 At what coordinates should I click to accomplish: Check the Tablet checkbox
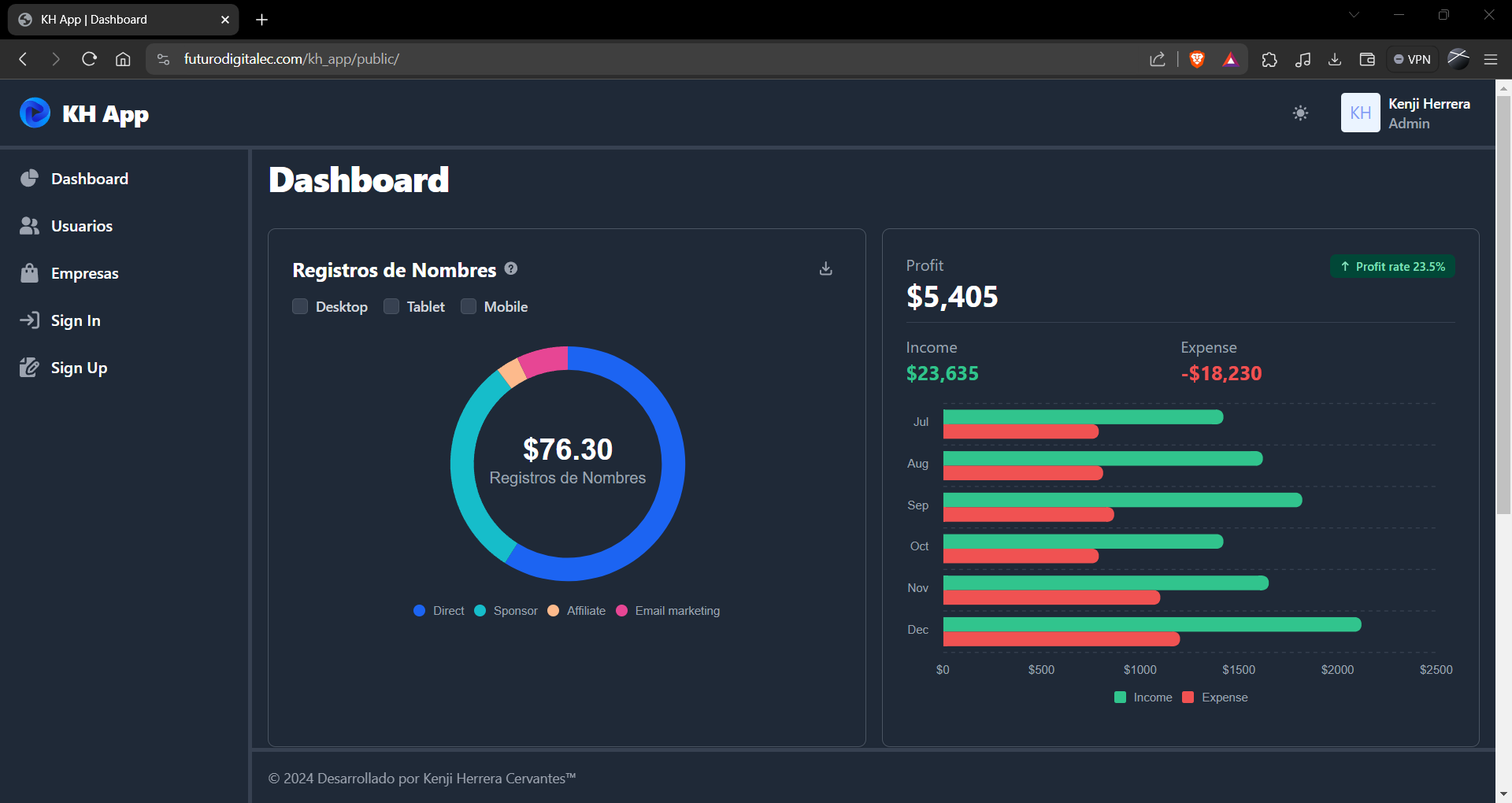(x=391, y=306)
